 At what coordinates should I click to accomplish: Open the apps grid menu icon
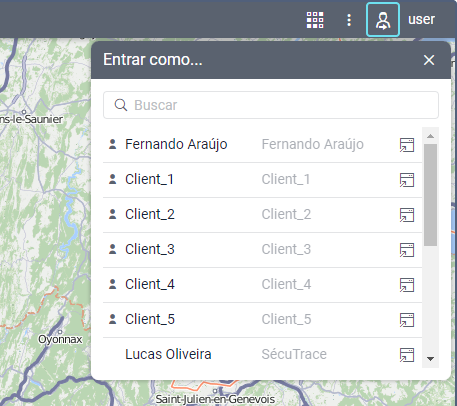(x=315, y=20)
